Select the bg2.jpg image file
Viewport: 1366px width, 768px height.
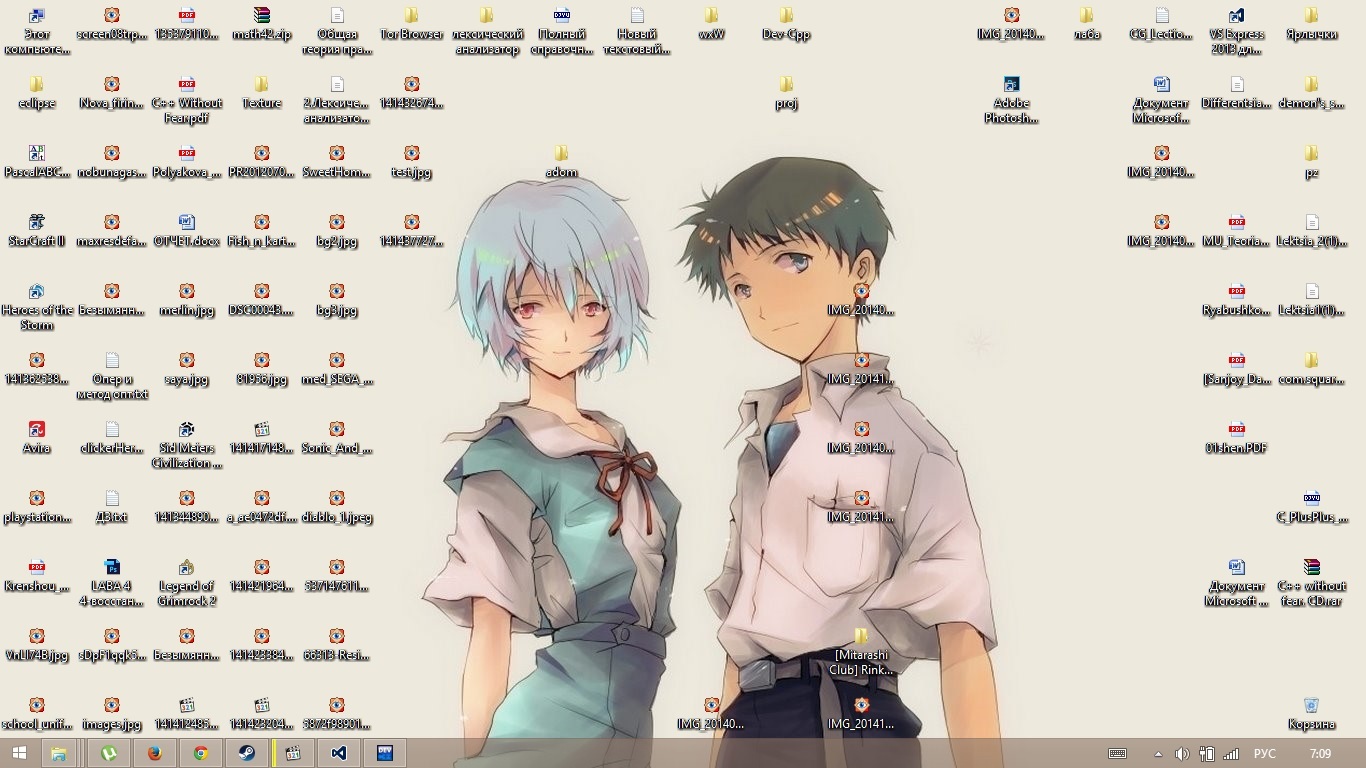337,231
